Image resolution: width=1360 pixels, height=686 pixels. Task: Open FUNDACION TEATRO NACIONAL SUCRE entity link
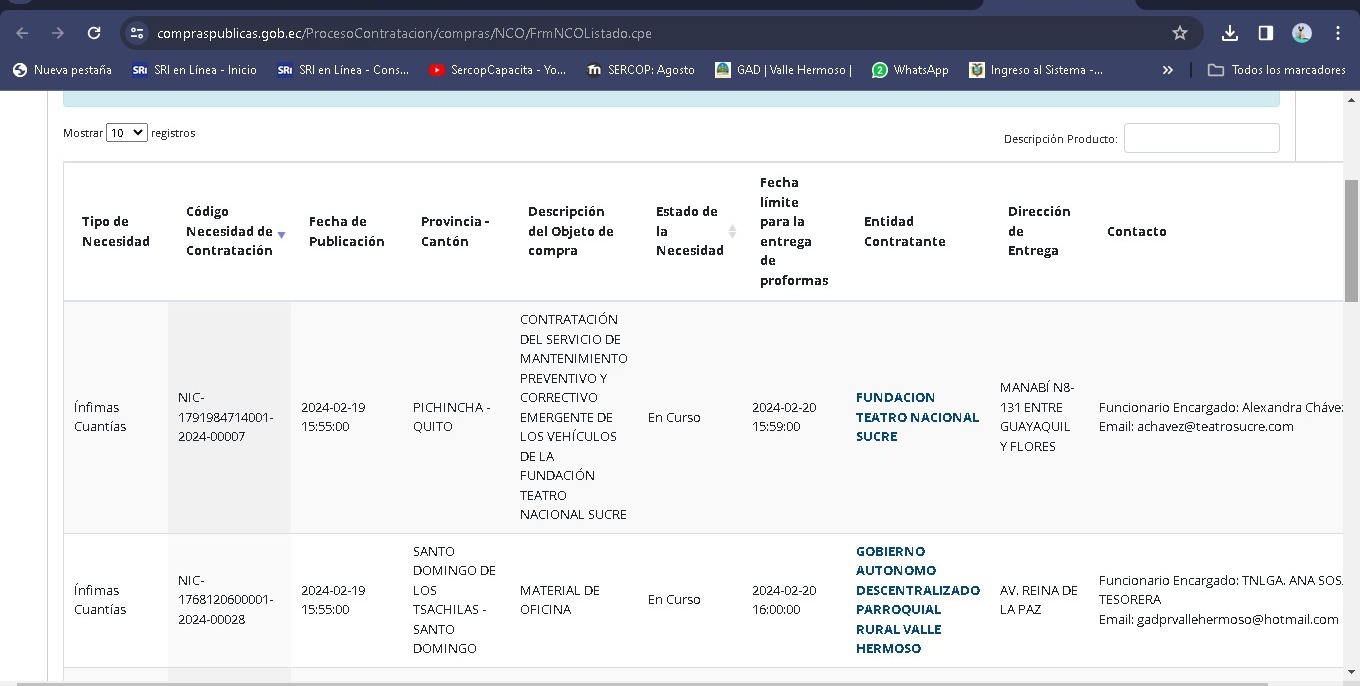[x=917, y=417]
